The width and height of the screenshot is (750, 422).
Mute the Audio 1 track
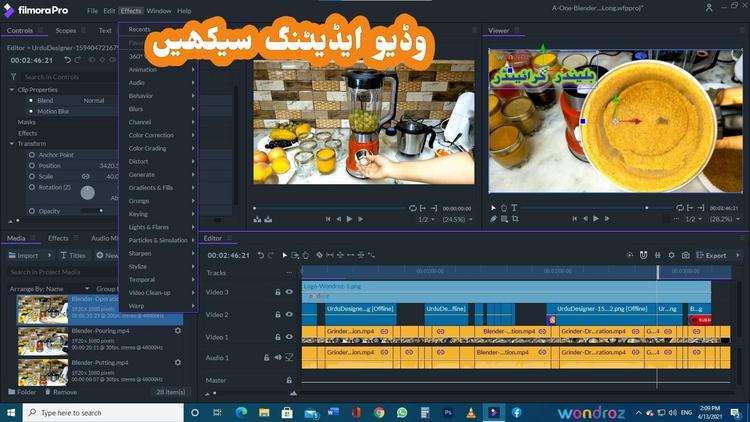(278, 357)
